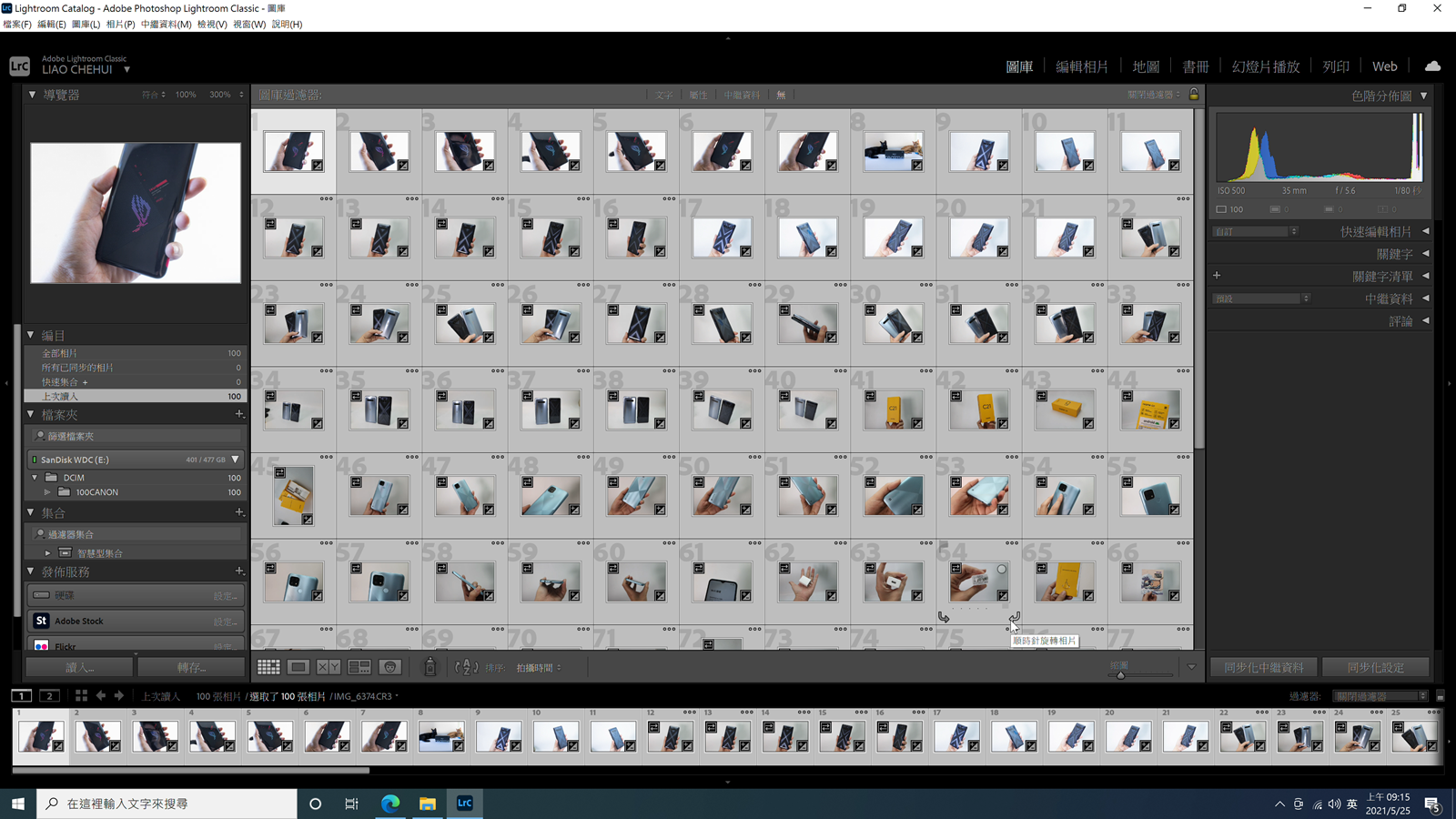This screenshot has width=1456, height=819.
Task: Expand the 快速編輯相片 panel
Action: pyautogui.click(x=1425, y=231)
